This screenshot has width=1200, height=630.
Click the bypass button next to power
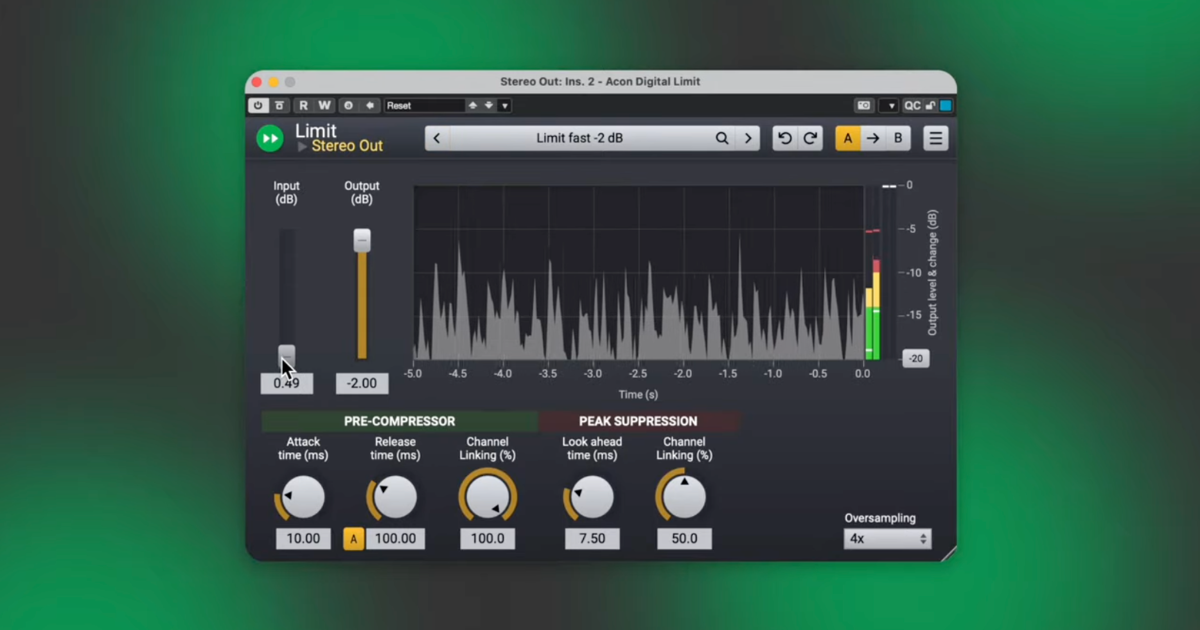[x=279, y=105]
